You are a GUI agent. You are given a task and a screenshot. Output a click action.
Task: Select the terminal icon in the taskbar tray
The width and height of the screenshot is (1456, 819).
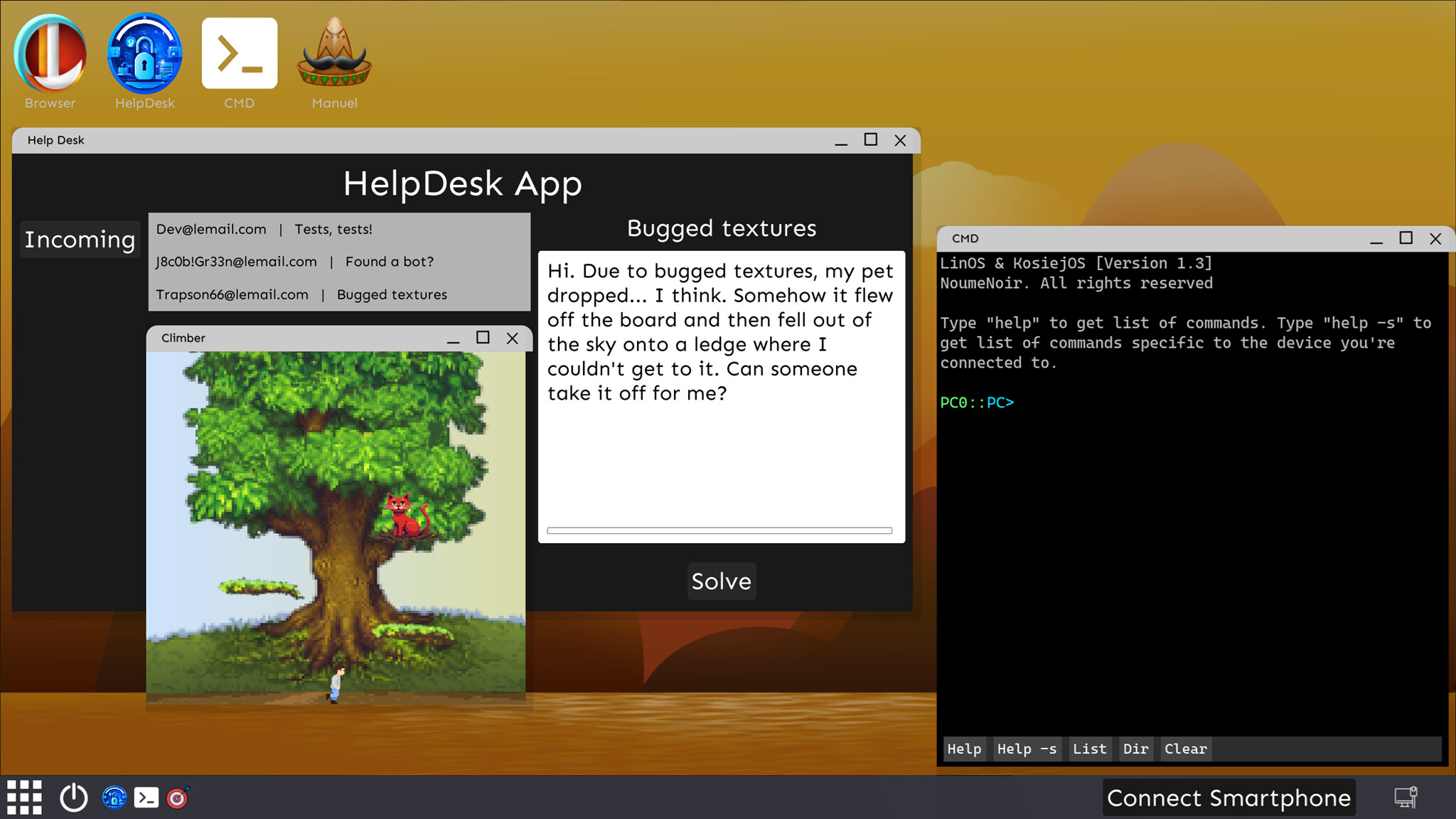point(146,797)
